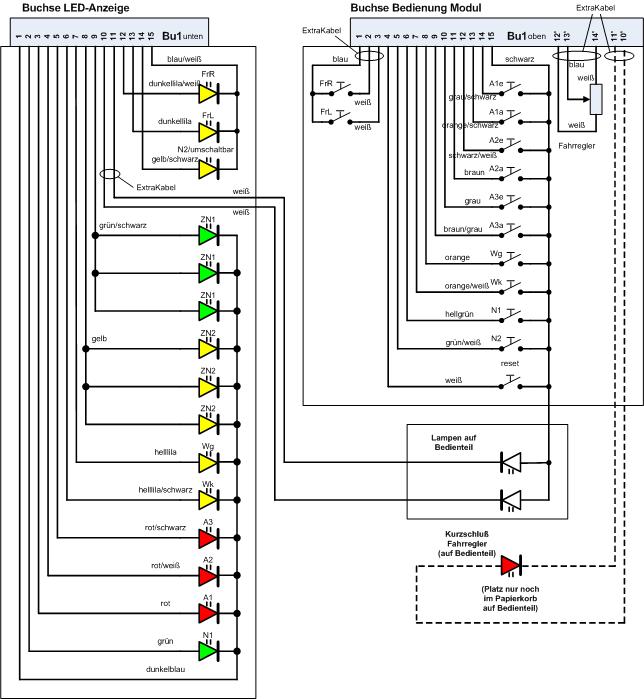
Task: Select the red A3 LED symbol
Action: pos(208,539)
